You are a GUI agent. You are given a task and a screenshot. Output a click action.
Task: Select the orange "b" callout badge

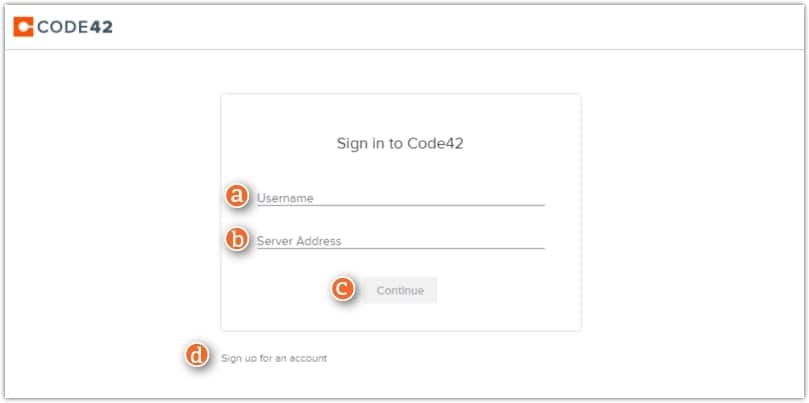237,240
